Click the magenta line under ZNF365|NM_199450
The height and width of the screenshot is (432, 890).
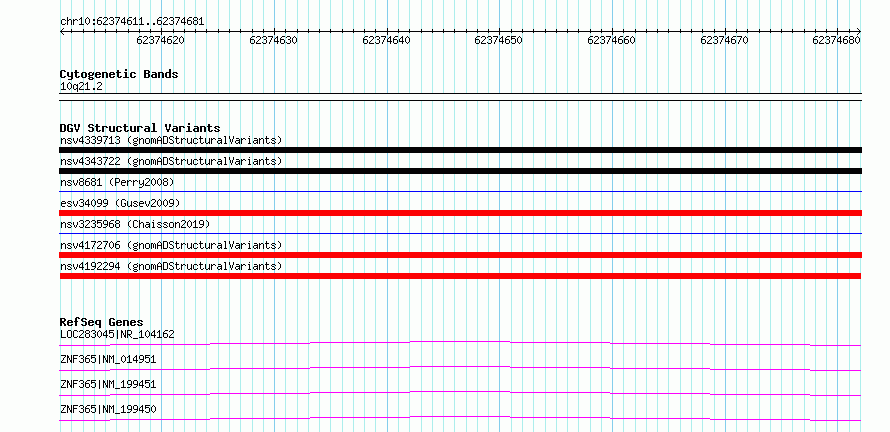(460, 418)
